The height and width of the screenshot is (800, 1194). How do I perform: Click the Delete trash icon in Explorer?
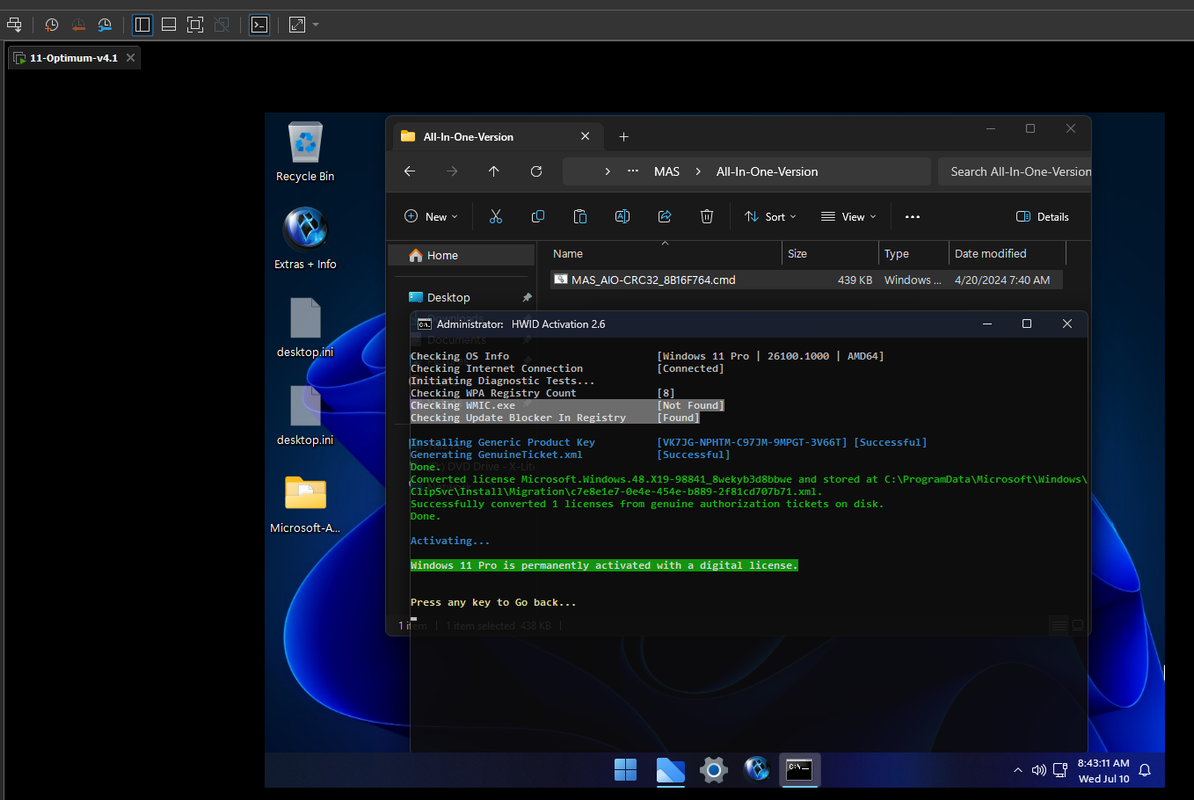(x=706, y=216)
